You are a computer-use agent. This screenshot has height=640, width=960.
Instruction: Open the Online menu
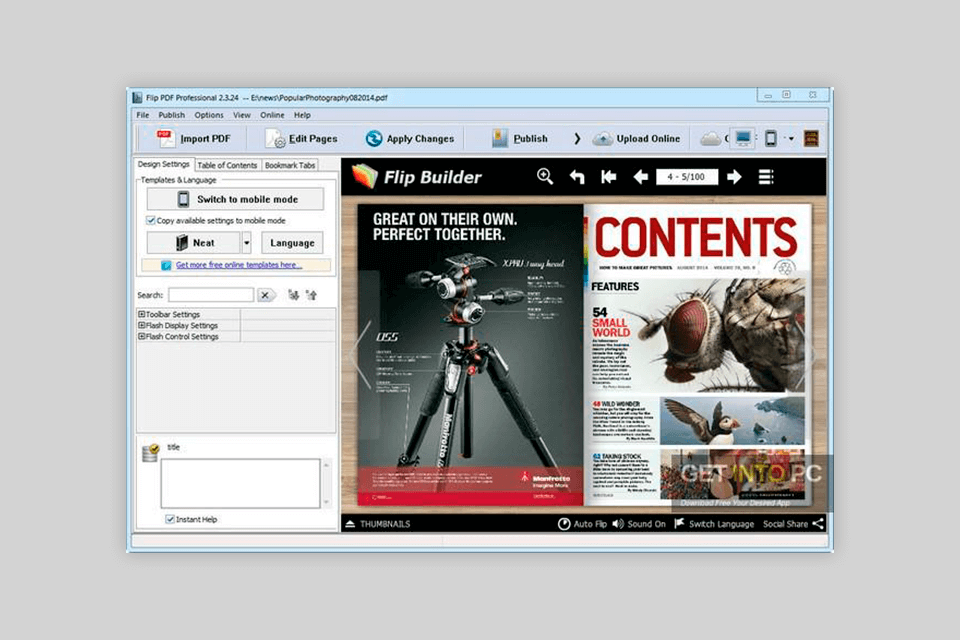[x=272, y=115]
